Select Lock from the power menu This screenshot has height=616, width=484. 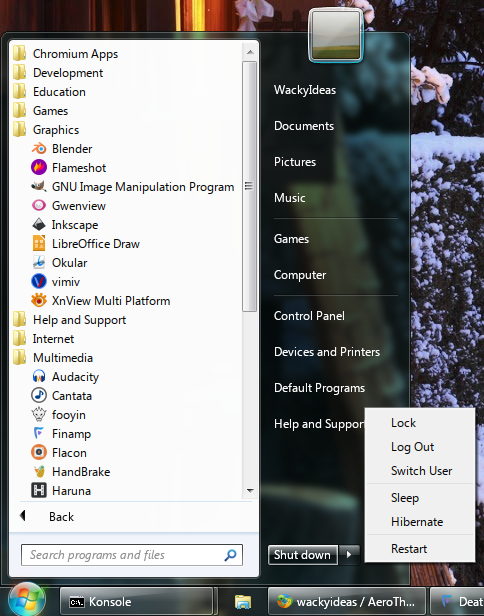point(420,423)
